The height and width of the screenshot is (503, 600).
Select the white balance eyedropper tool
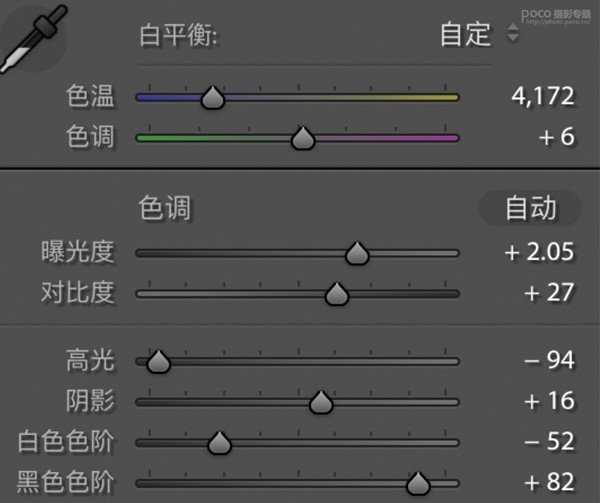point(33,37)
